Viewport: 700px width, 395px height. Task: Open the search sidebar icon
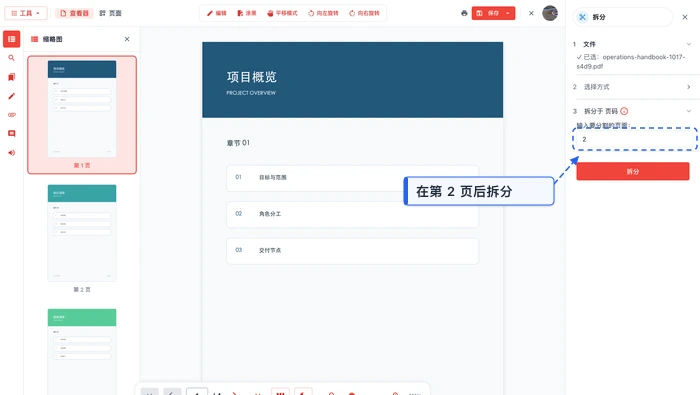12,58
